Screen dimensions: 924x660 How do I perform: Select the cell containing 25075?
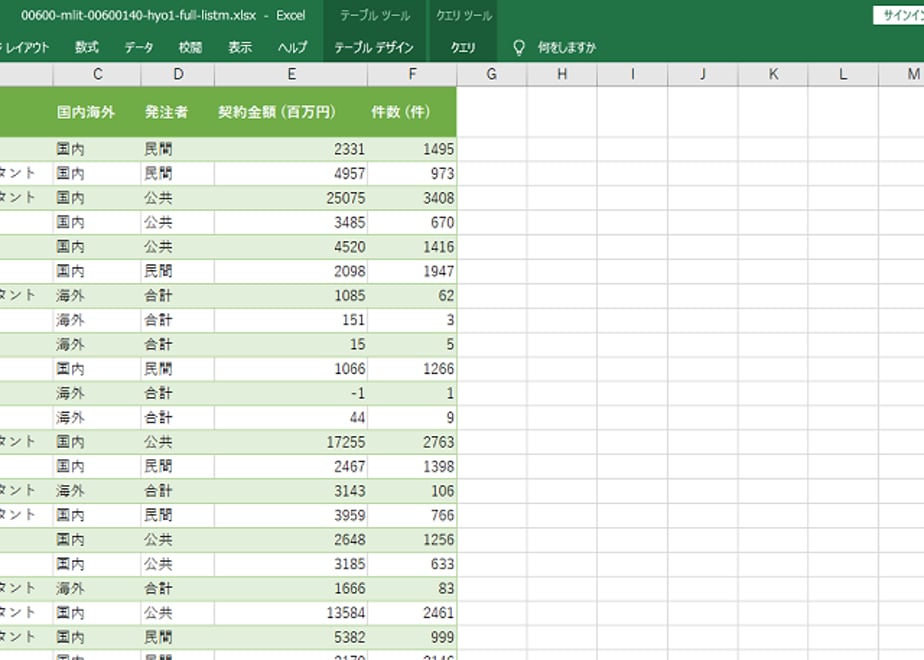(x=291, y=198)
